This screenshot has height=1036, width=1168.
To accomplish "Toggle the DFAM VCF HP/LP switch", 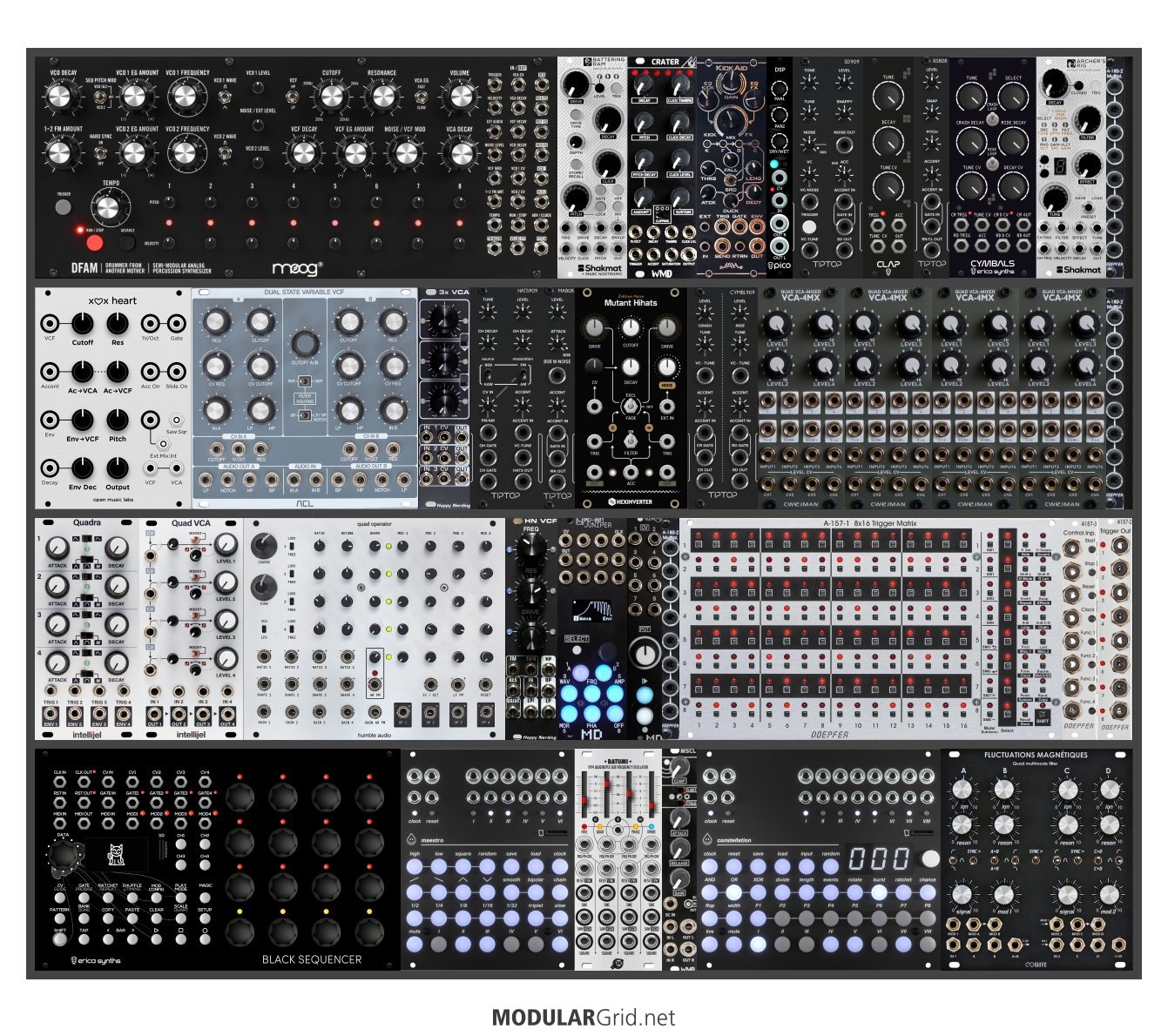I will [294, 96].
